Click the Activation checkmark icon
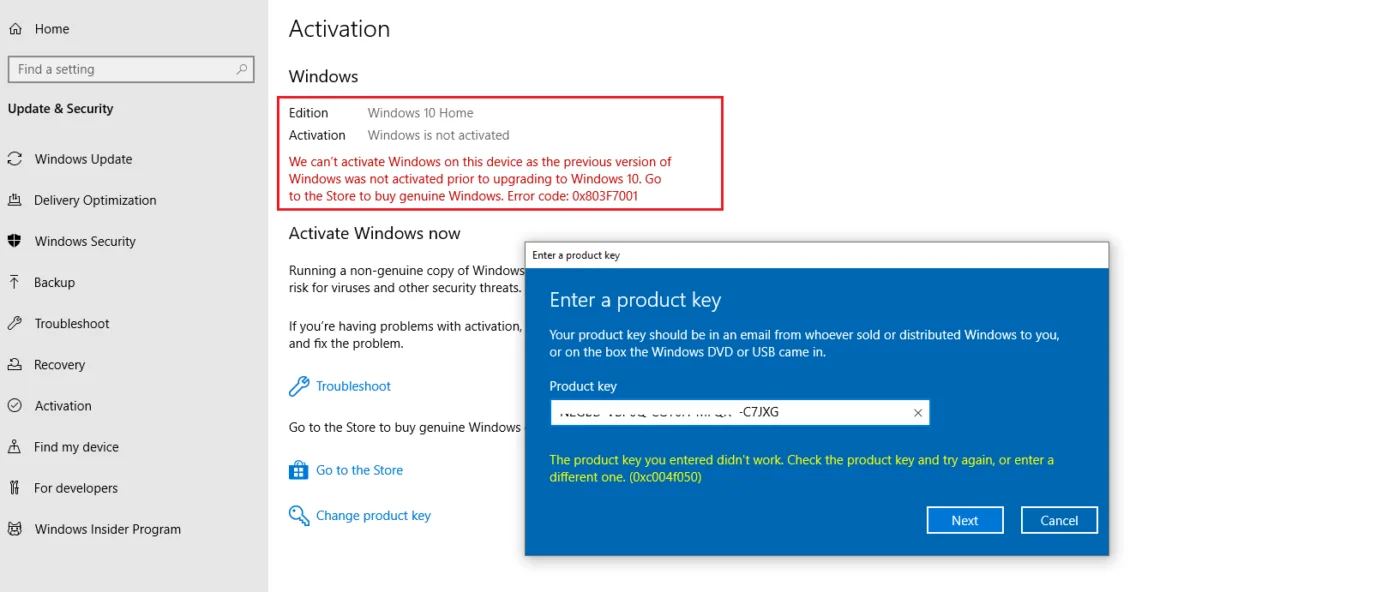Viewport: 1400px width, 592px height. [x=14, y=405]
